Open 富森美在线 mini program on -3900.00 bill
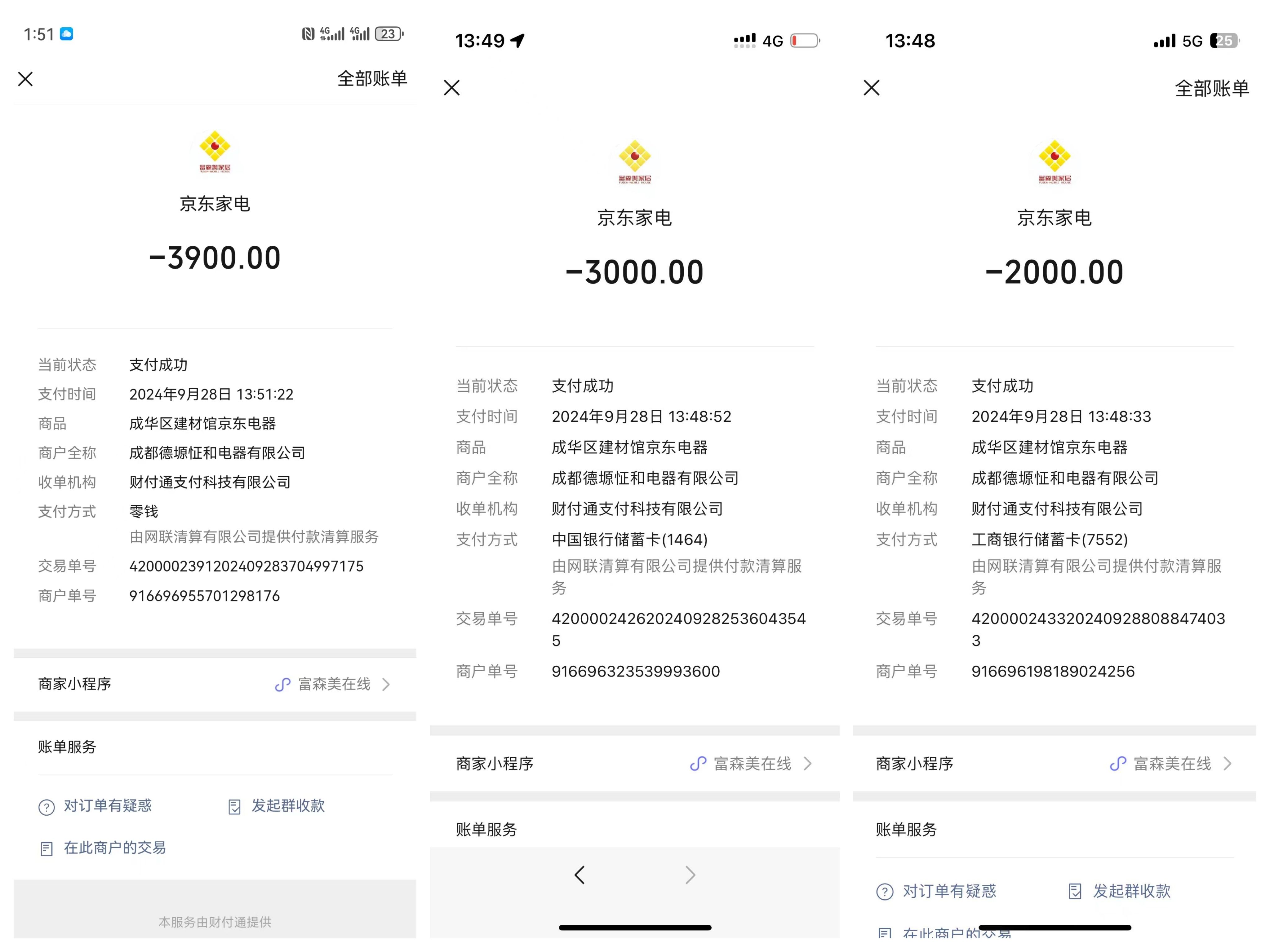Image resolution: width=1270 pixels, height=952 pixels. (215, 684)
